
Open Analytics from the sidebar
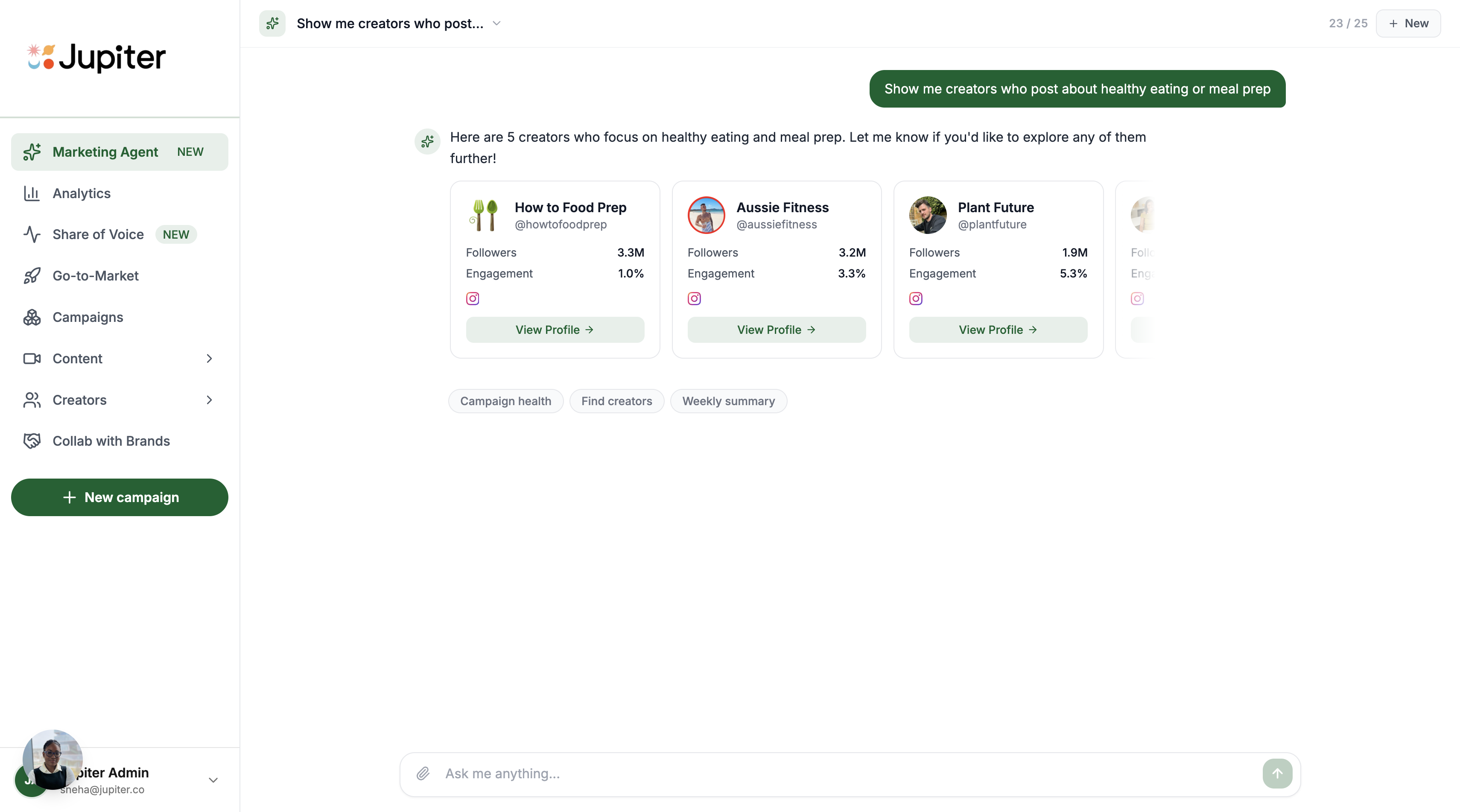point(81,193)
